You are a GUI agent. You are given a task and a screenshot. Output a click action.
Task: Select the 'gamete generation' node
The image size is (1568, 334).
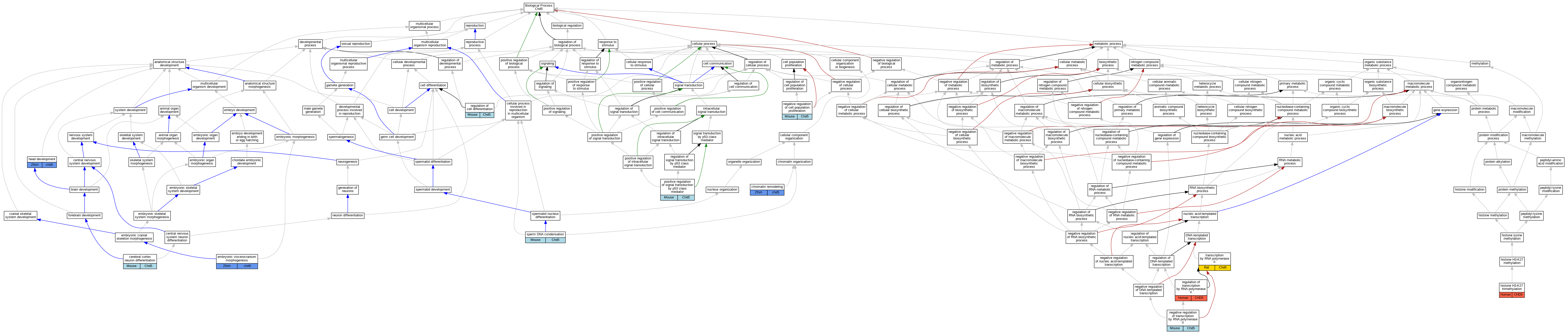click(340, 85)
